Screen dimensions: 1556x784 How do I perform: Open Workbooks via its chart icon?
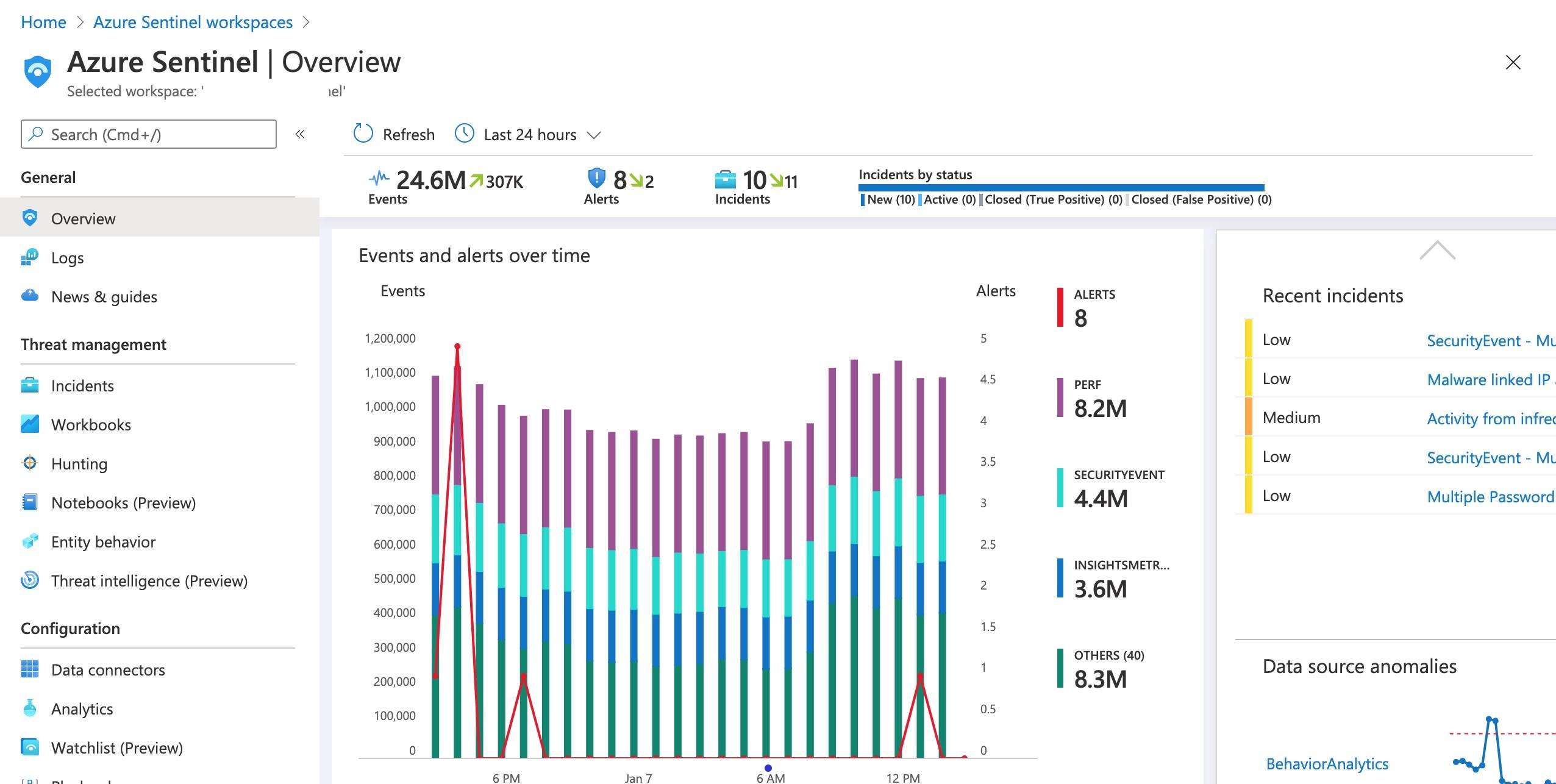click(29, 424)
